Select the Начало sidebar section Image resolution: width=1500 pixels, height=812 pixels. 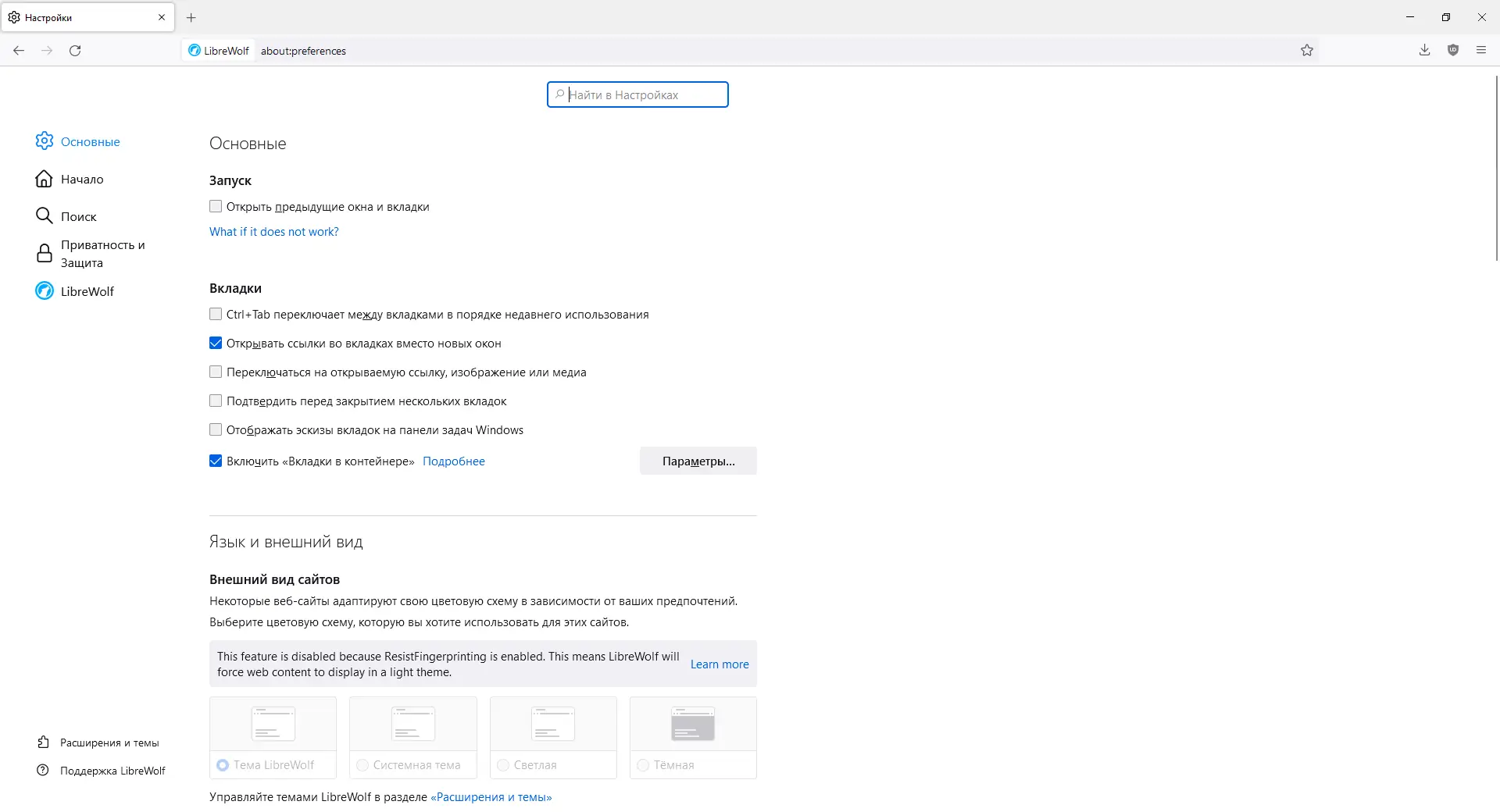[81, 179]
